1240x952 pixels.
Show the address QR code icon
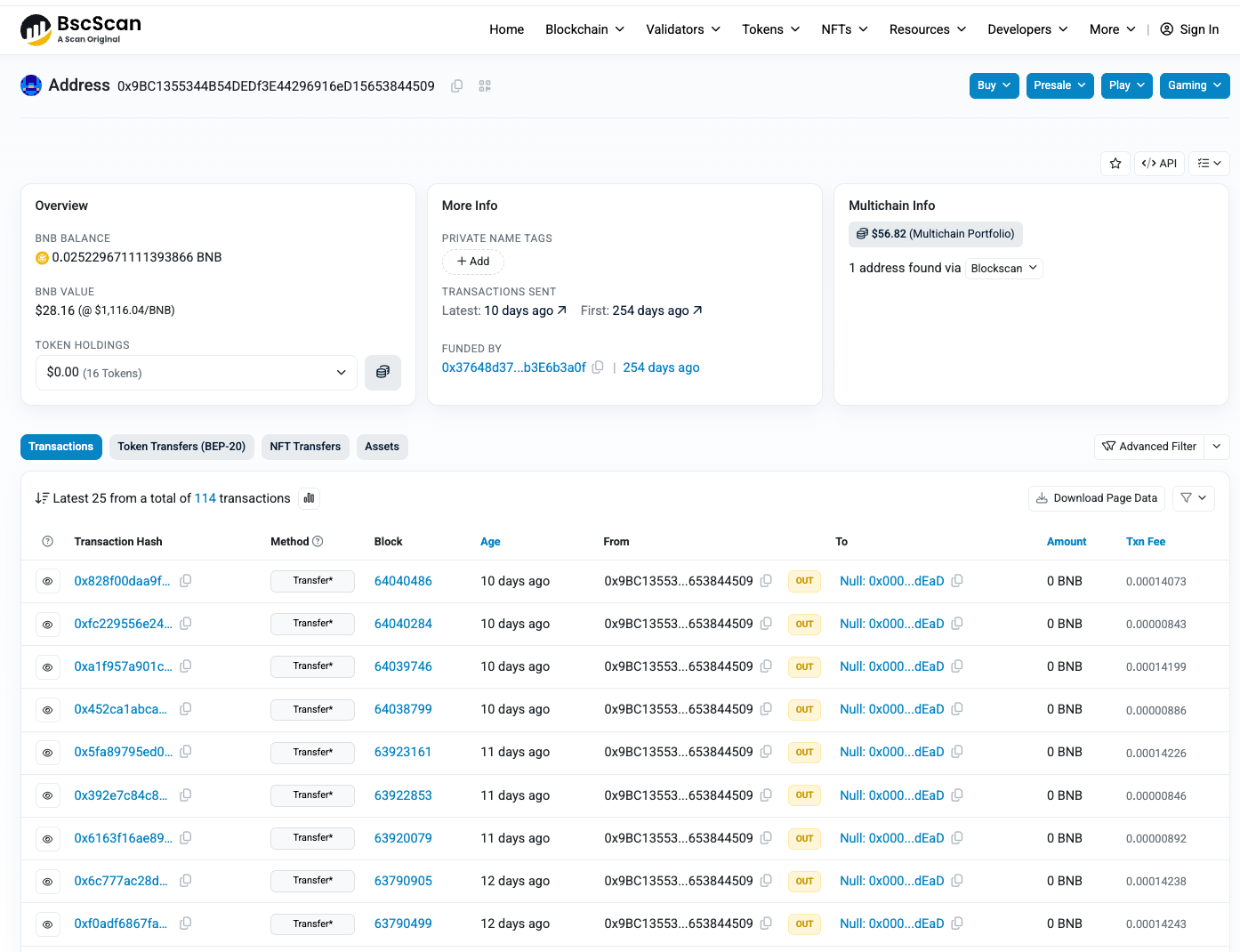point(485,85)
